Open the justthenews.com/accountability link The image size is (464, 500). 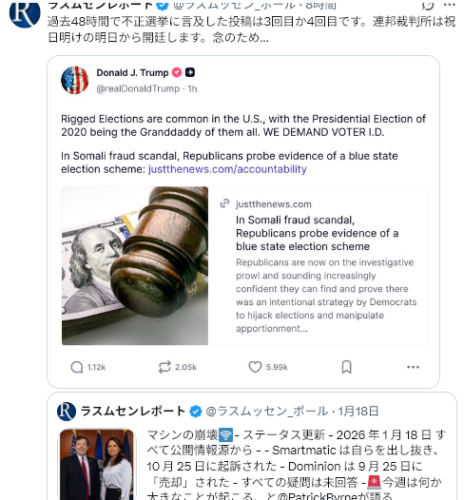(227, 169)
